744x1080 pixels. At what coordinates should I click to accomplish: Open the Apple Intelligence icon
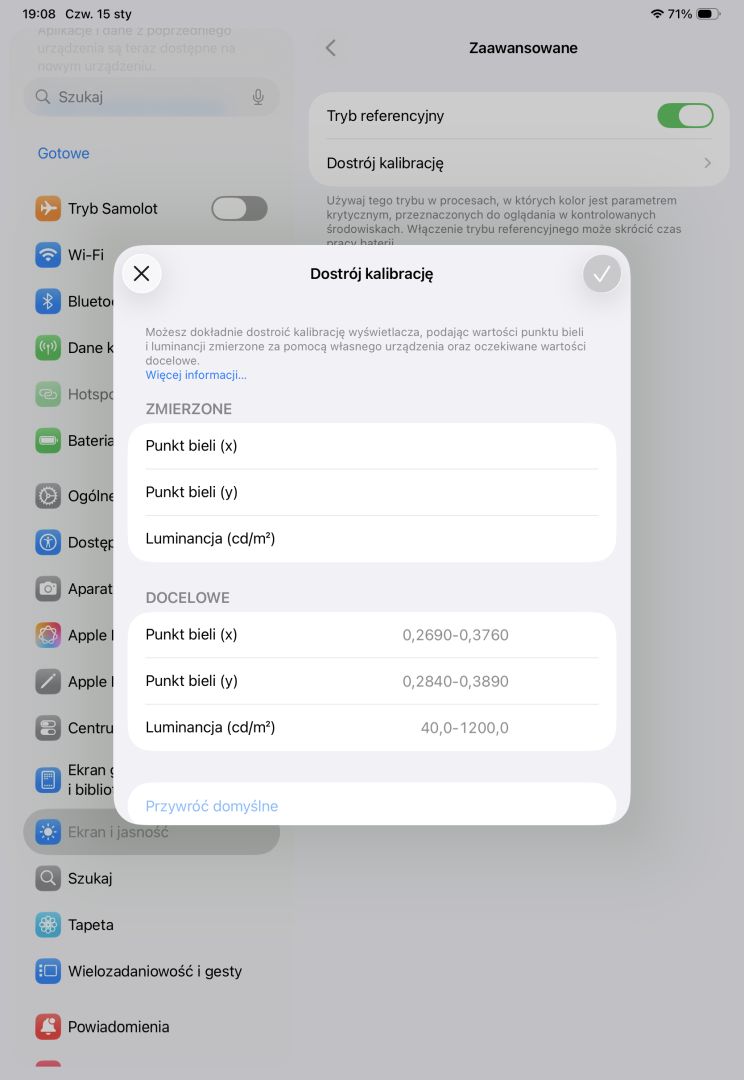coord(48,635)
